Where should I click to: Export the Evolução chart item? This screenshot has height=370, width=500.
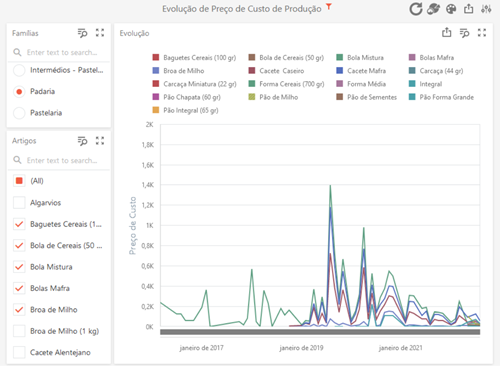pos(447,32)
